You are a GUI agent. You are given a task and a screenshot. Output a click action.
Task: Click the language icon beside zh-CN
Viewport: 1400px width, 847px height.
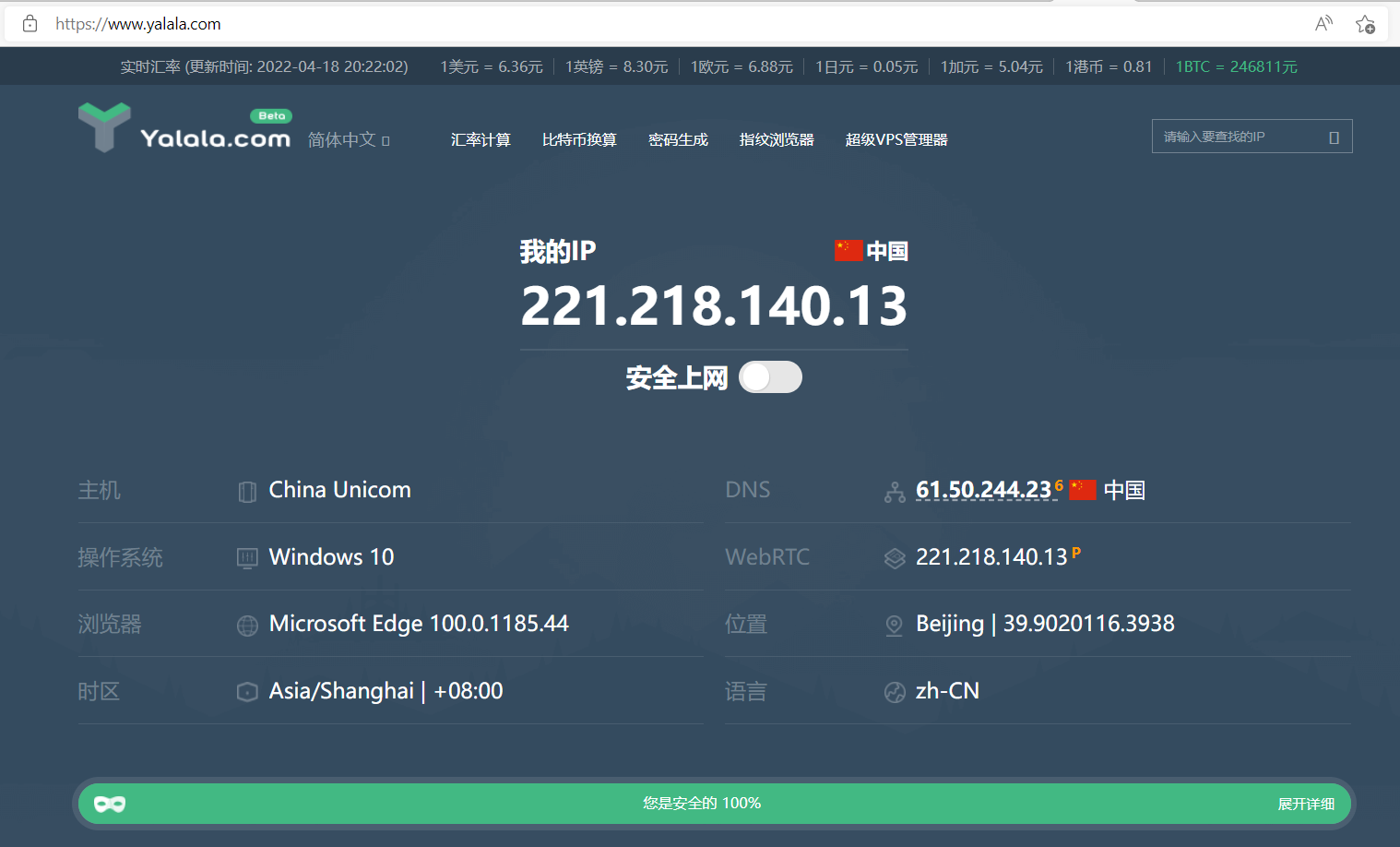(895, 692)
